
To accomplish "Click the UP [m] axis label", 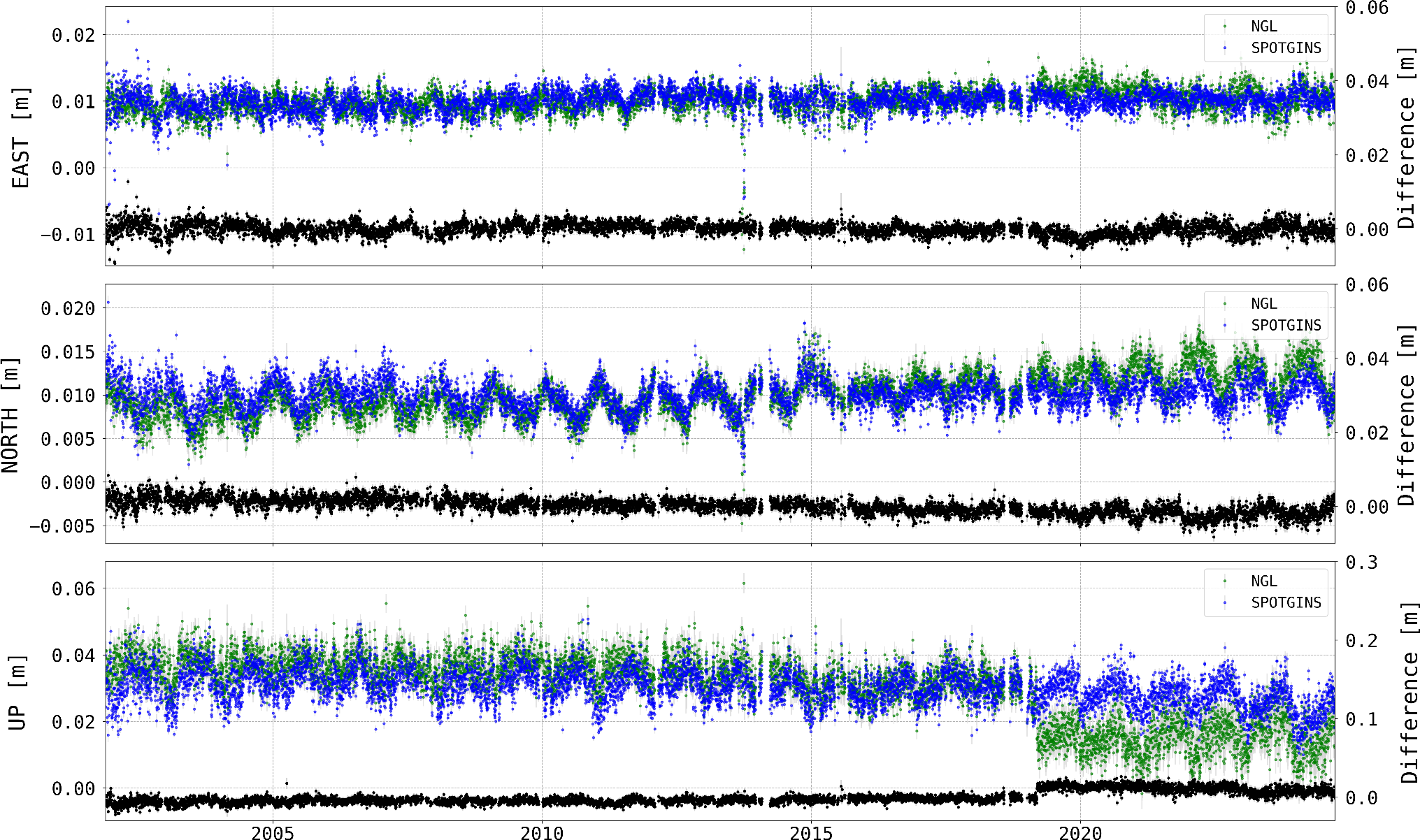I will pyautogui.click(x=17, y=692).
